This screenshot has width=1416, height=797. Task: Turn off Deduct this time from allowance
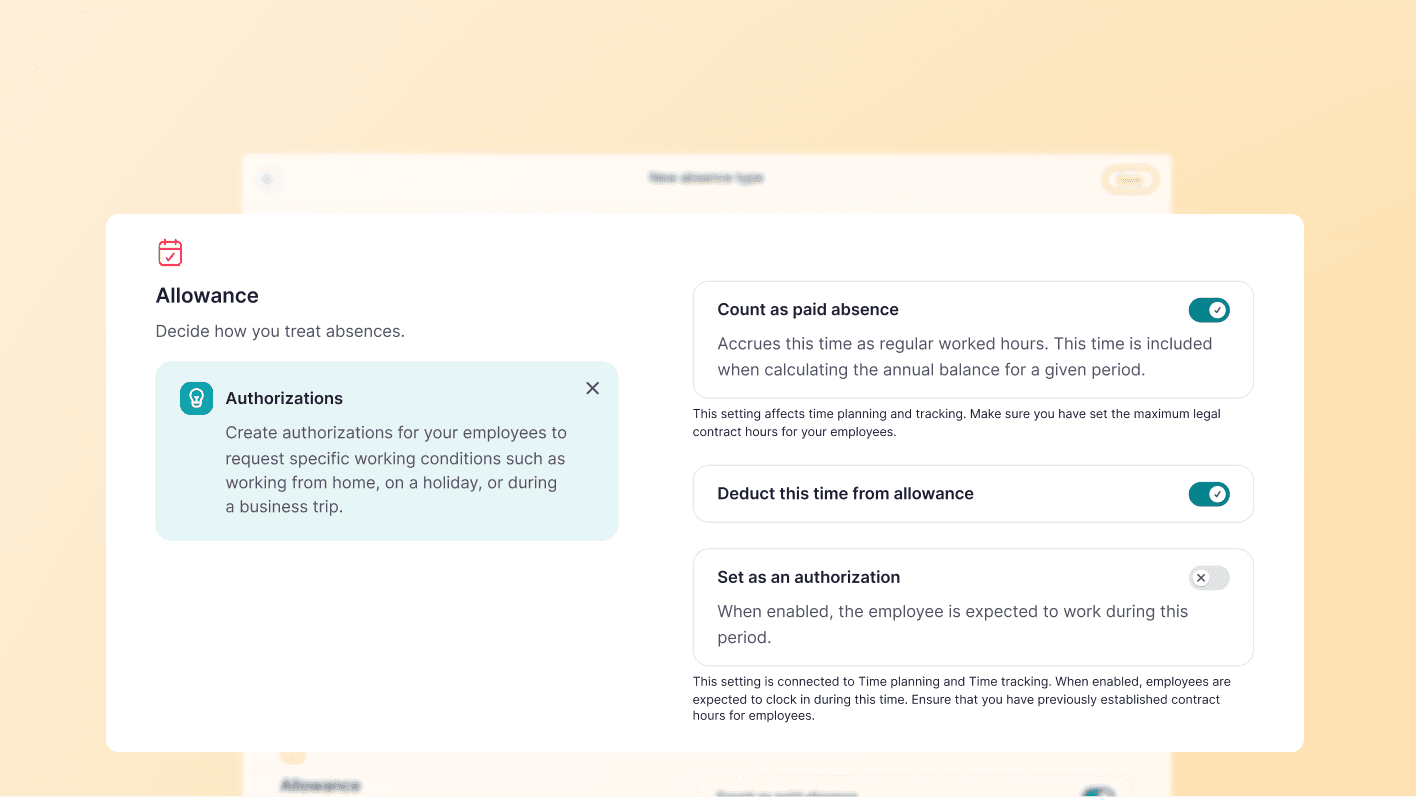tap(1208, 494)
